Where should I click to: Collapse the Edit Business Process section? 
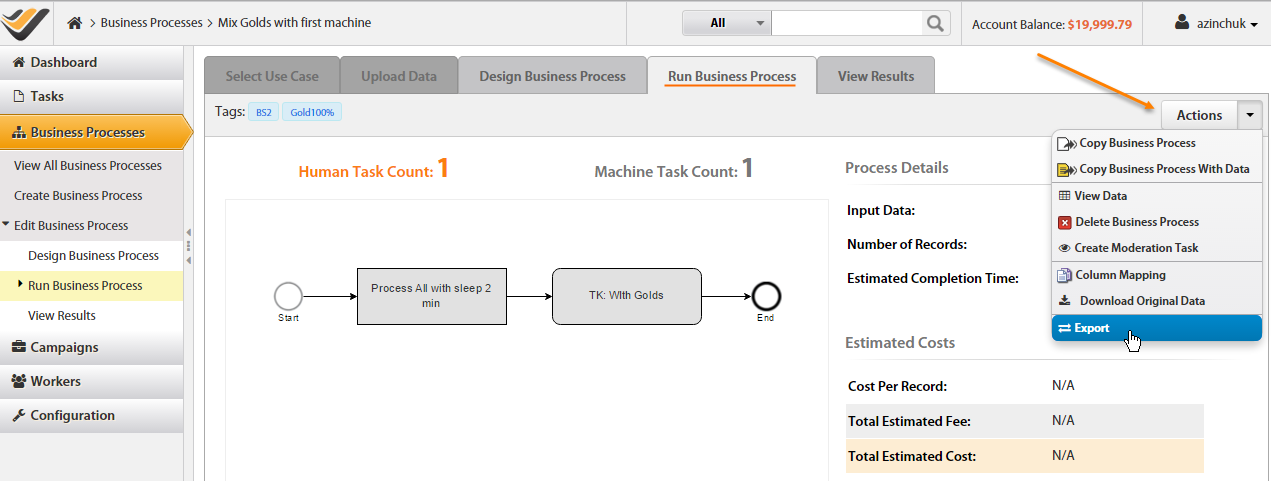coord(6,225)
